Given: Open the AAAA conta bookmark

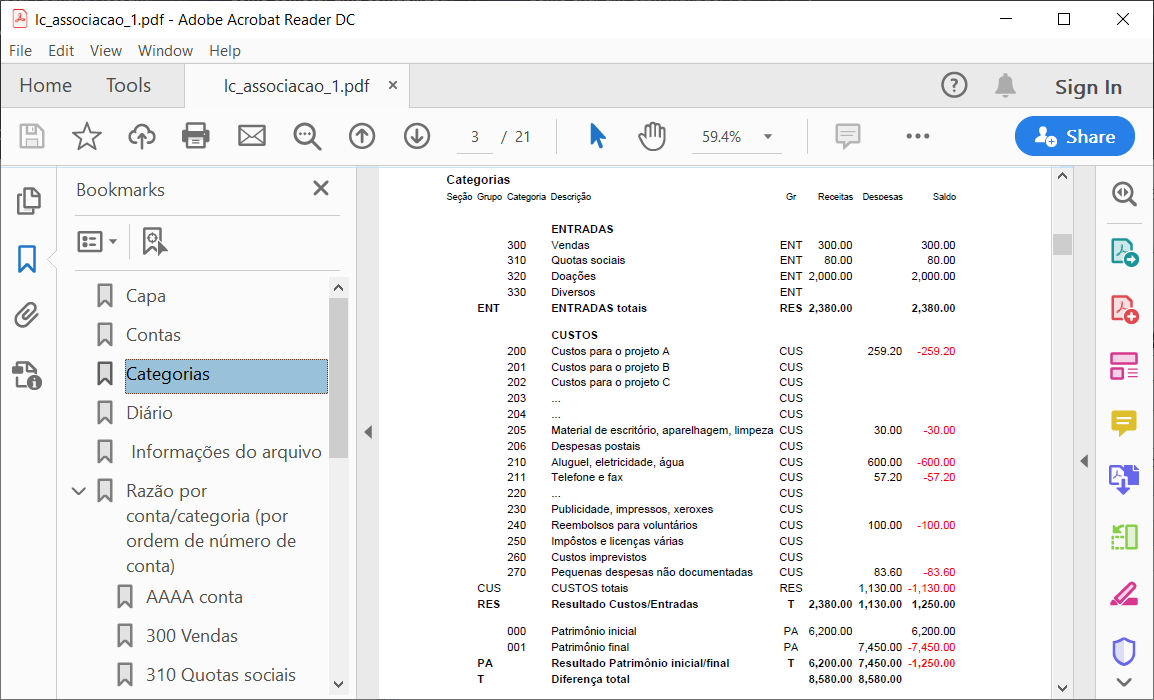Looking at the screenshot, I should click(x=194, y=597).
